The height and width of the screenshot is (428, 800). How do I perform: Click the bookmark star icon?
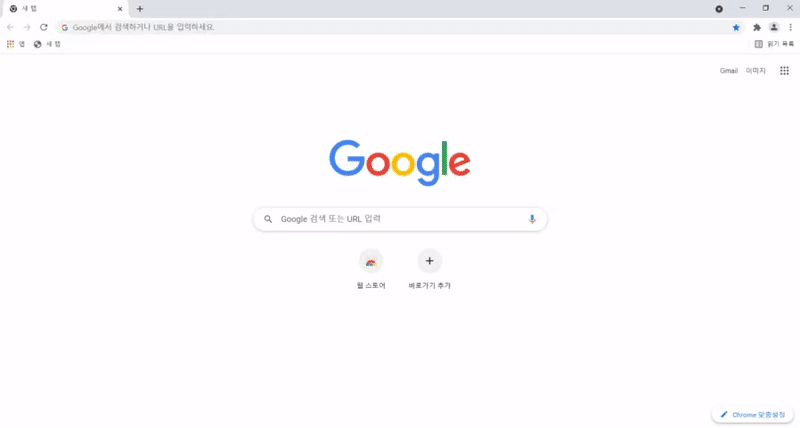[736, 28]
